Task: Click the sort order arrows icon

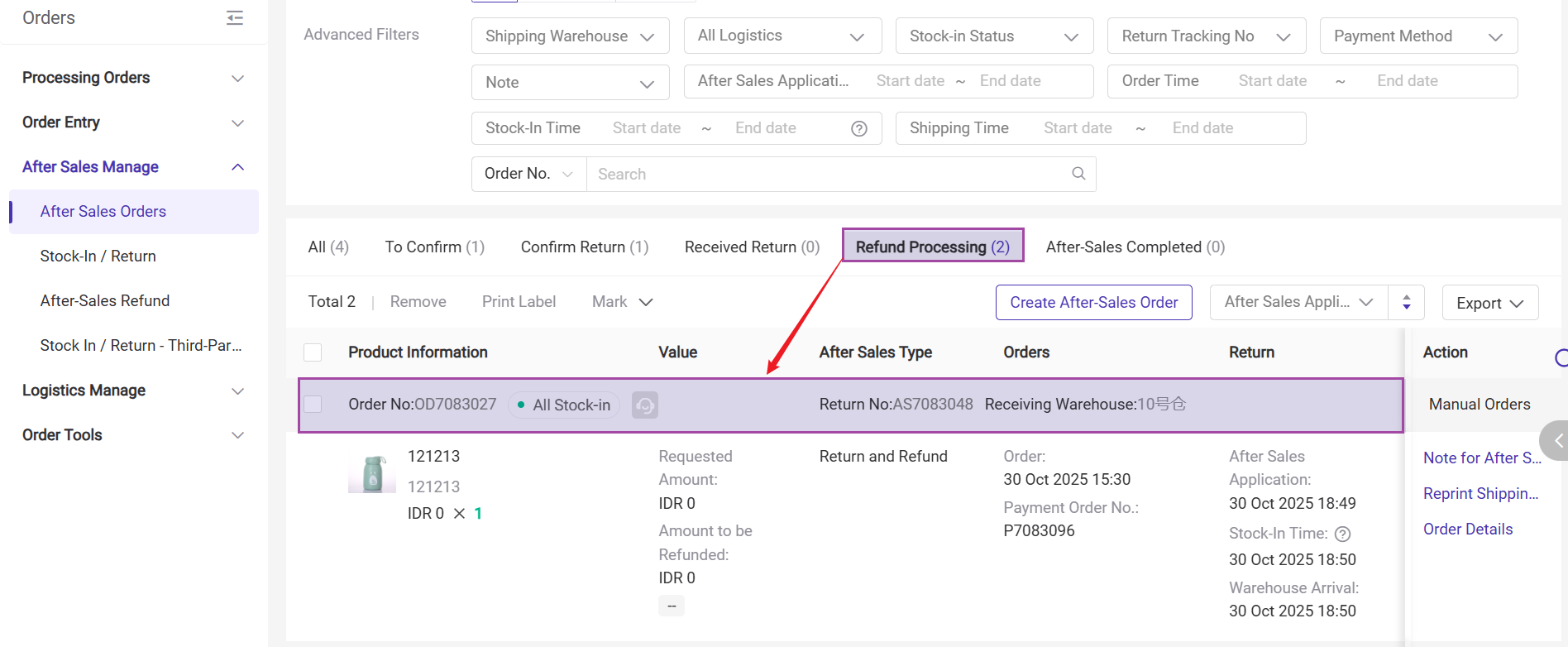Action: (1406, 303)
